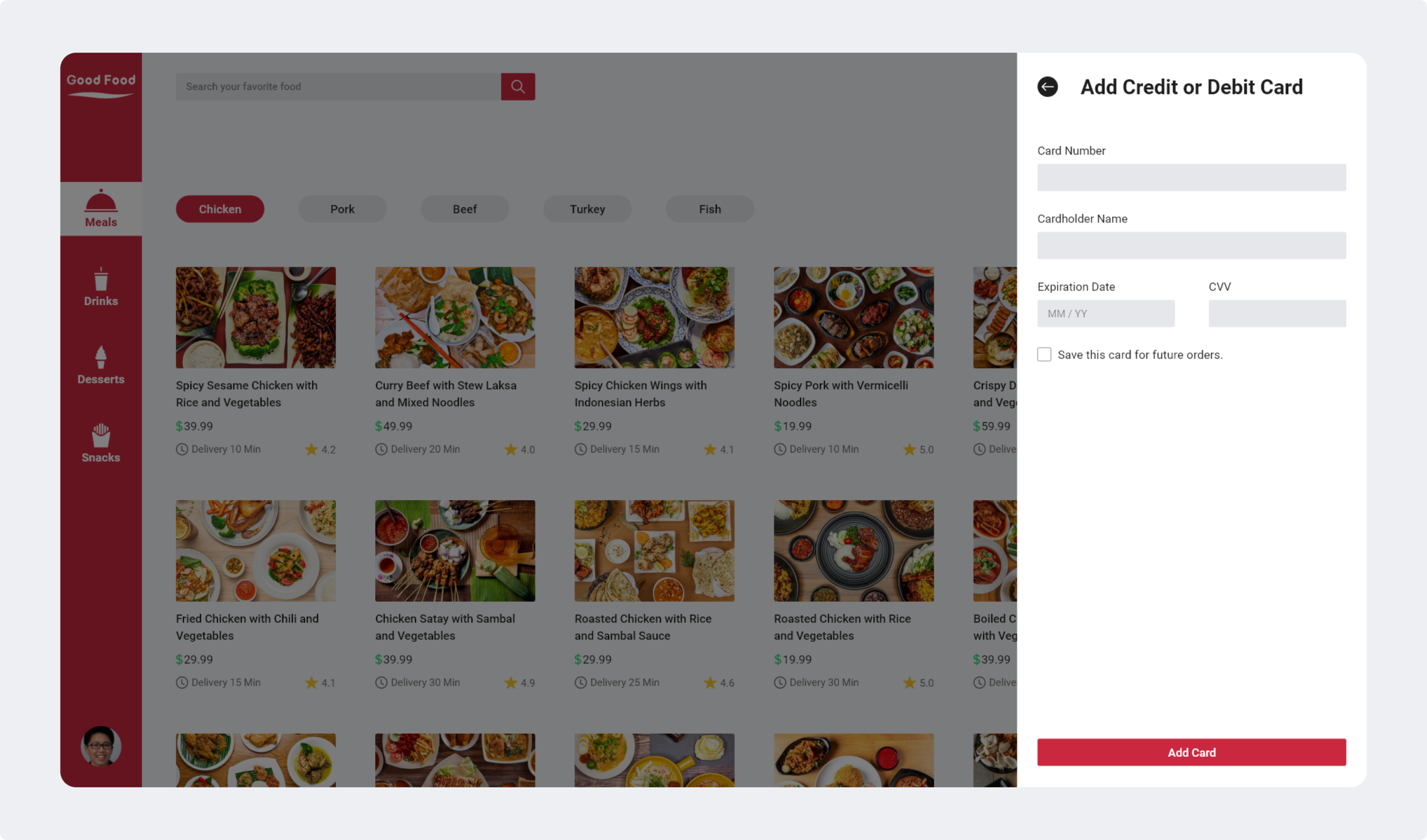Click the back arrow icon
Viewport: 1427px width, 840px height.
pos(1047,87)
